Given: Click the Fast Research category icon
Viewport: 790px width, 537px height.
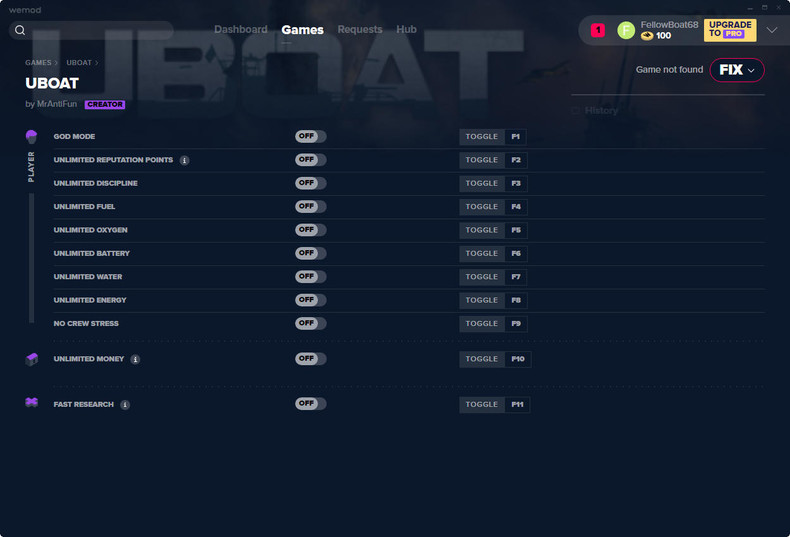Looking at the screenshot, I should coord(32,402).
